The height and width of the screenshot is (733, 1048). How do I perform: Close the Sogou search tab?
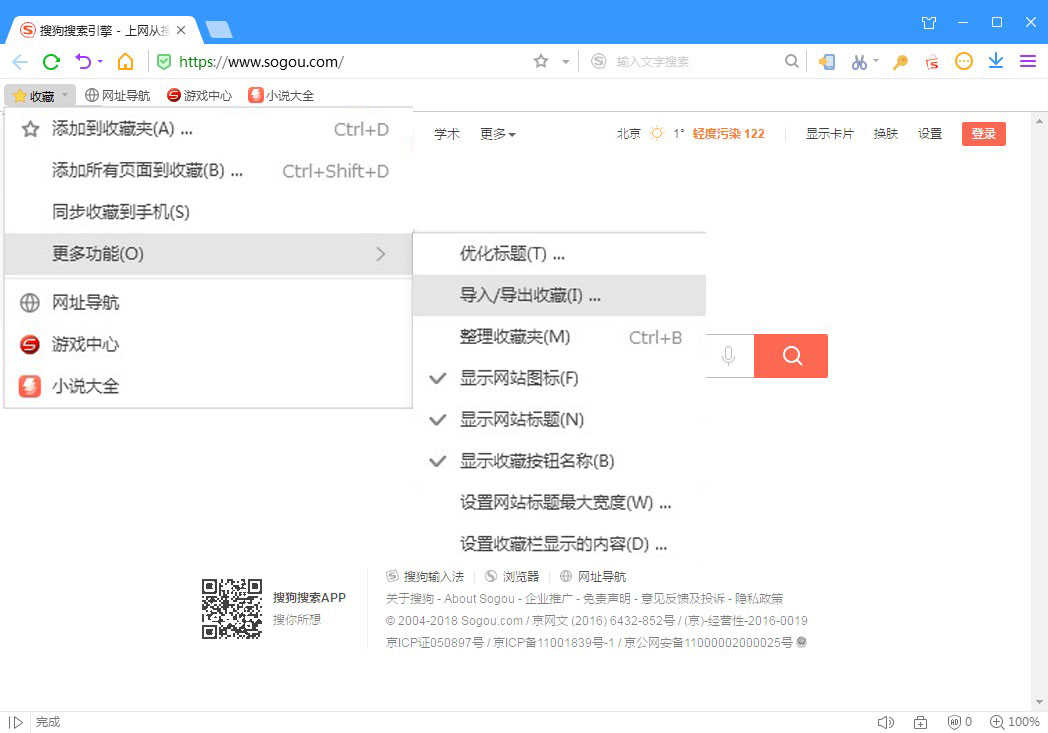[x=181, y=30]
